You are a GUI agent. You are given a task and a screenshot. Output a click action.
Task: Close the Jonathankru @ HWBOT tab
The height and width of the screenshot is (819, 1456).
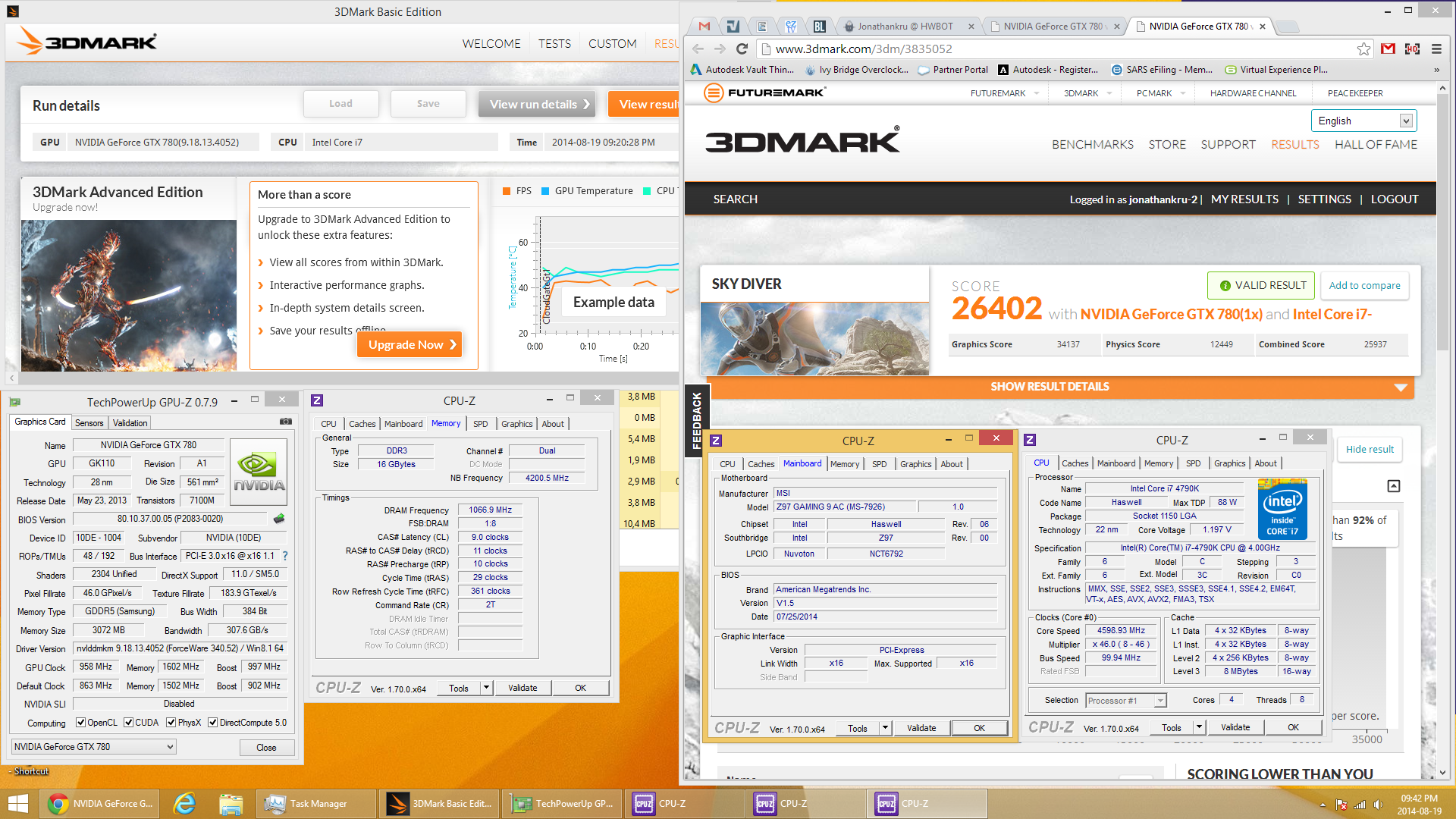(x=971, y=27)
